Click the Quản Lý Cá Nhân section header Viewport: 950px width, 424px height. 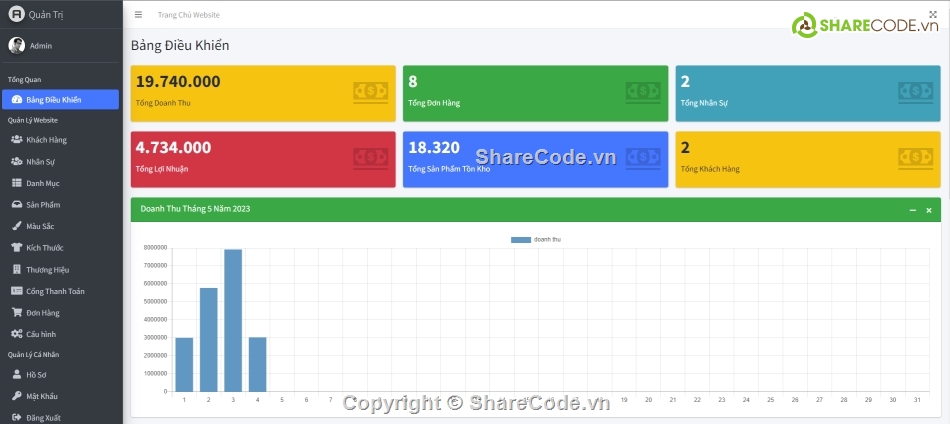33,354
